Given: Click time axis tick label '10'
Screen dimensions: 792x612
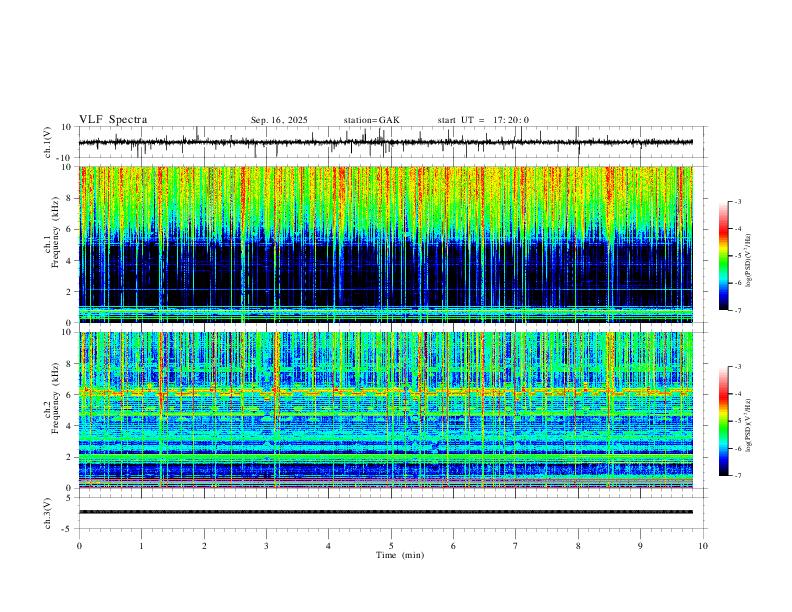Looking at the screenshot, I should pos(703,546).
